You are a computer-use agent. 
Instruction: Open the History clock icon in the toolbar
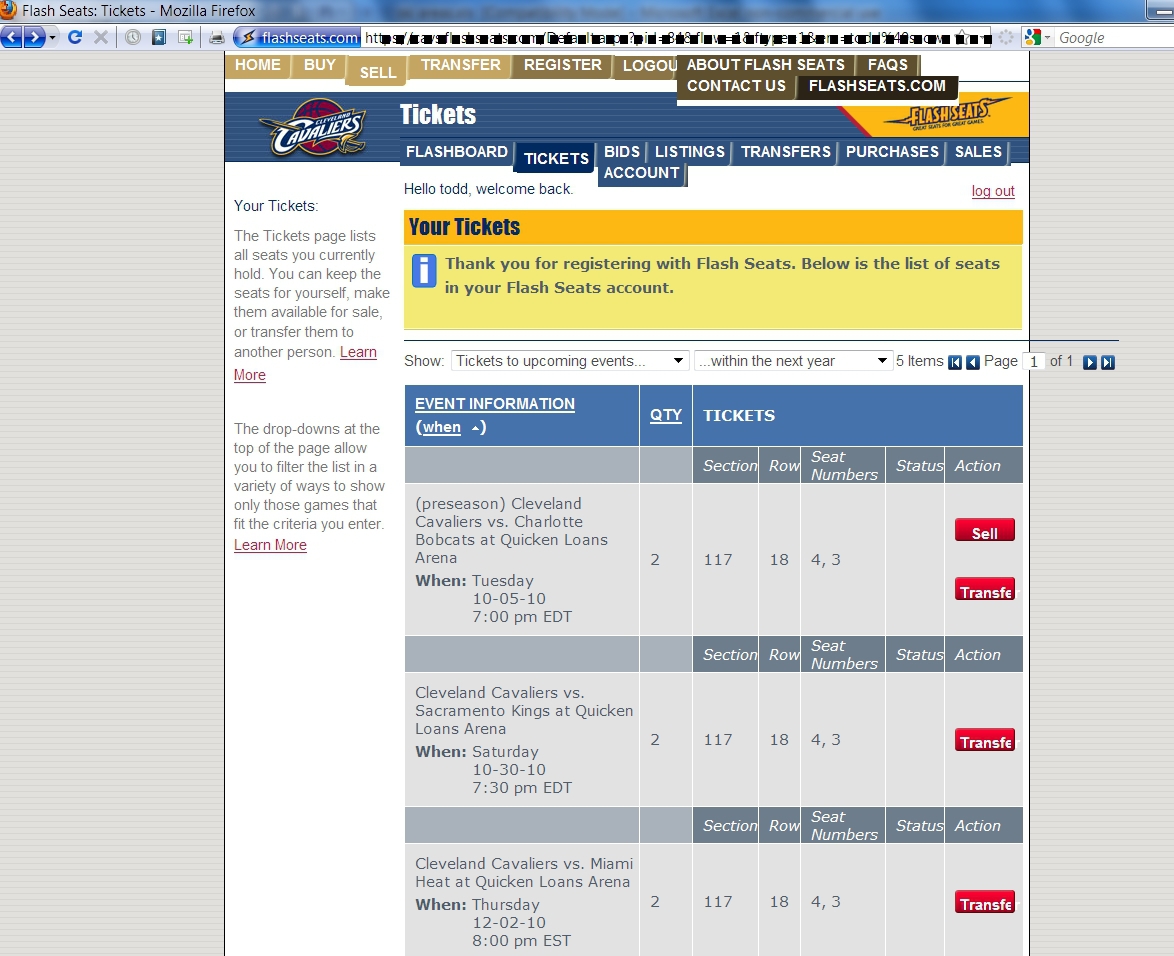133,37
